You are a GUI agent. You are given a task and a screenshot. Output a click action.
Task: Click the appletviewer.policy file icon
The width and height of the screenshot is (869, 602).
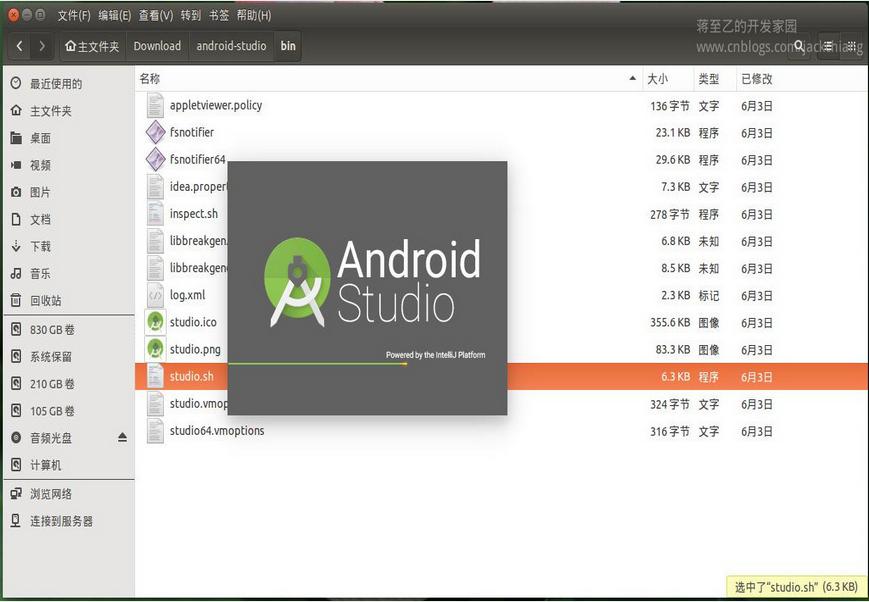coord(155,105)
